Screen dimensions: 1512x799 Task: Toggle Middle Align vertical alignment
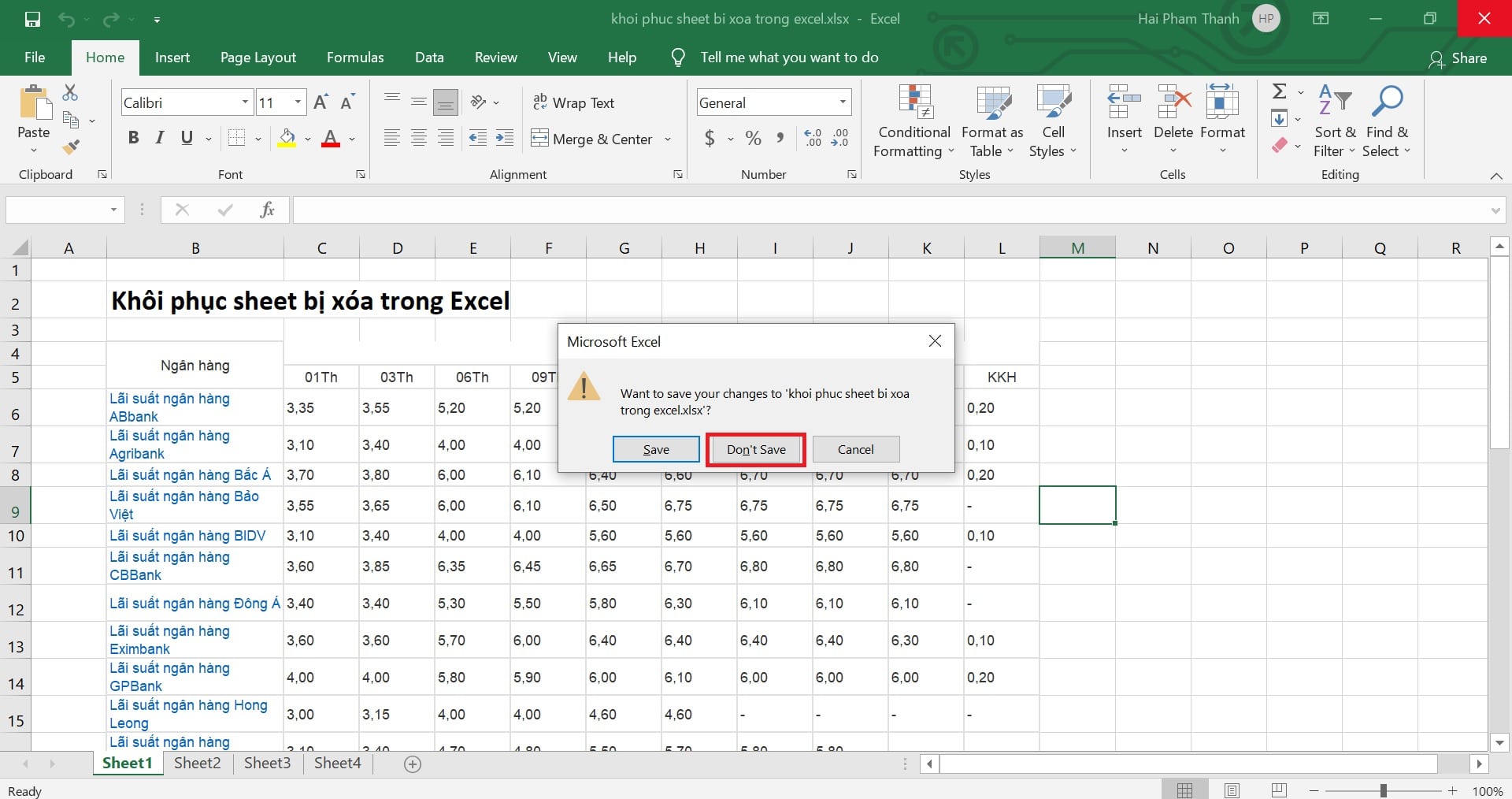point(419,102)
